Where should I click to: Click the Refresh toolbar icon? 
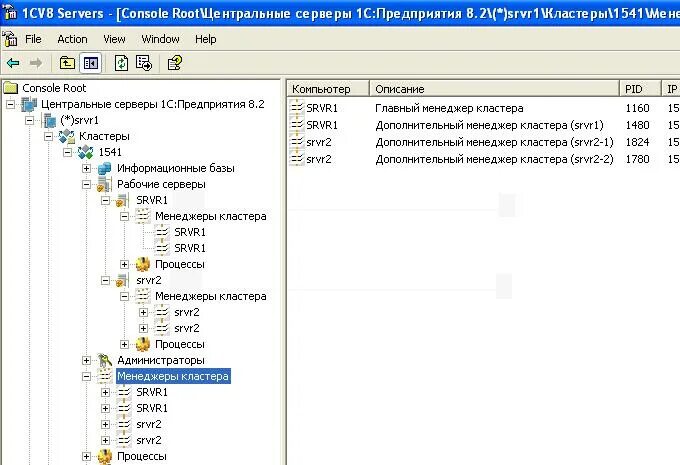pyautogui.click(x=121, y=63)
